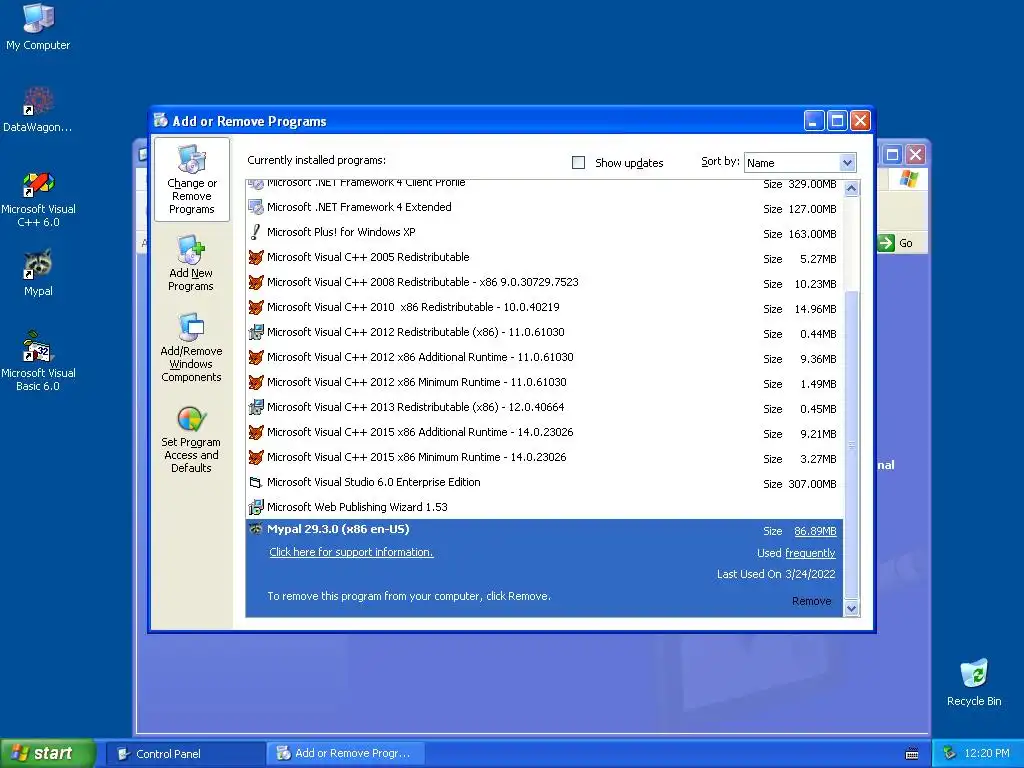Click the system tray icon beside the clock

click(x=950, y=754)
